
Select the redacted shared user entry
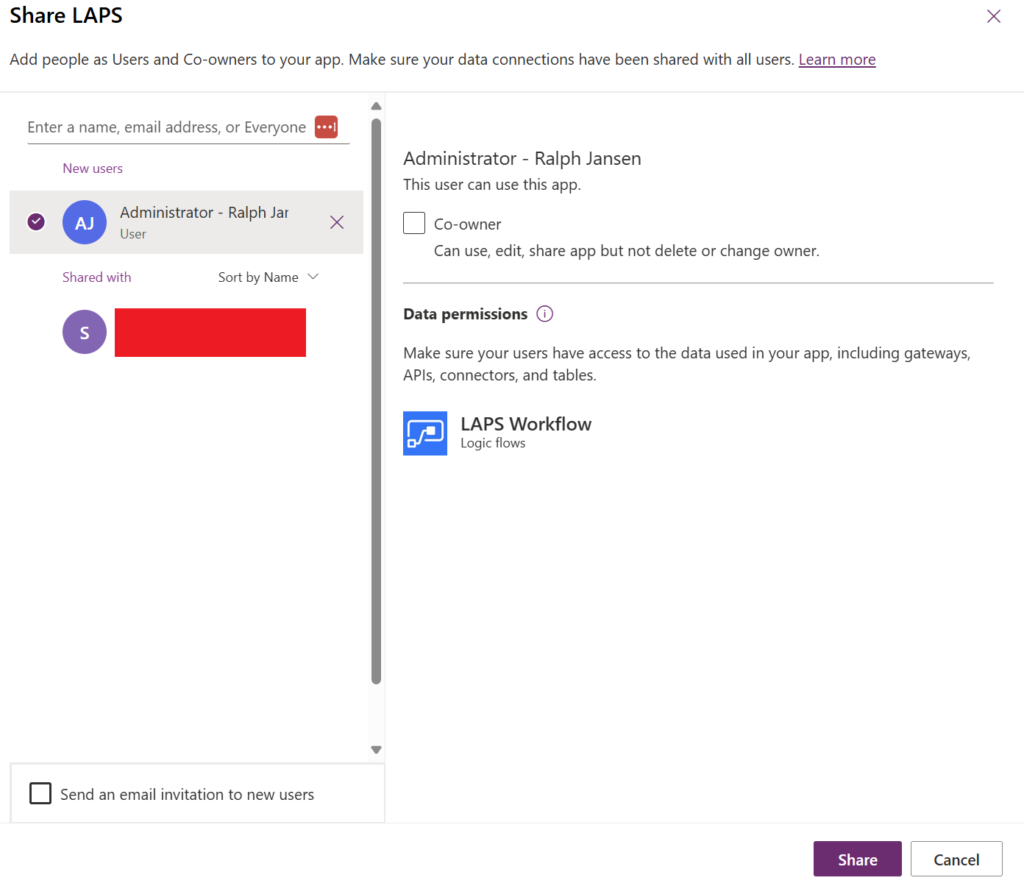(210, 332)
